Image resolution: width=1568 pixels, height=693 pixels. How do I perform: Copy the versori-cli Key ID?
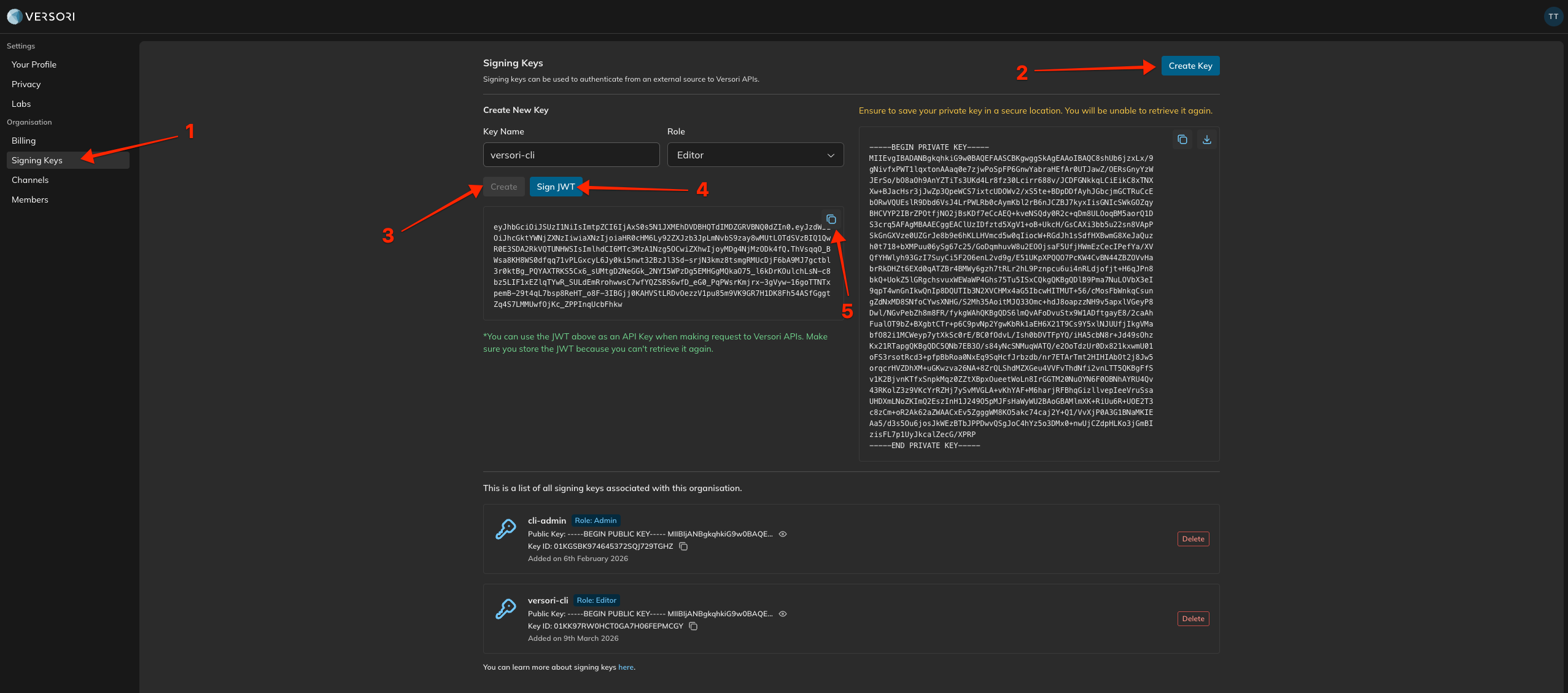click(693, 626)
